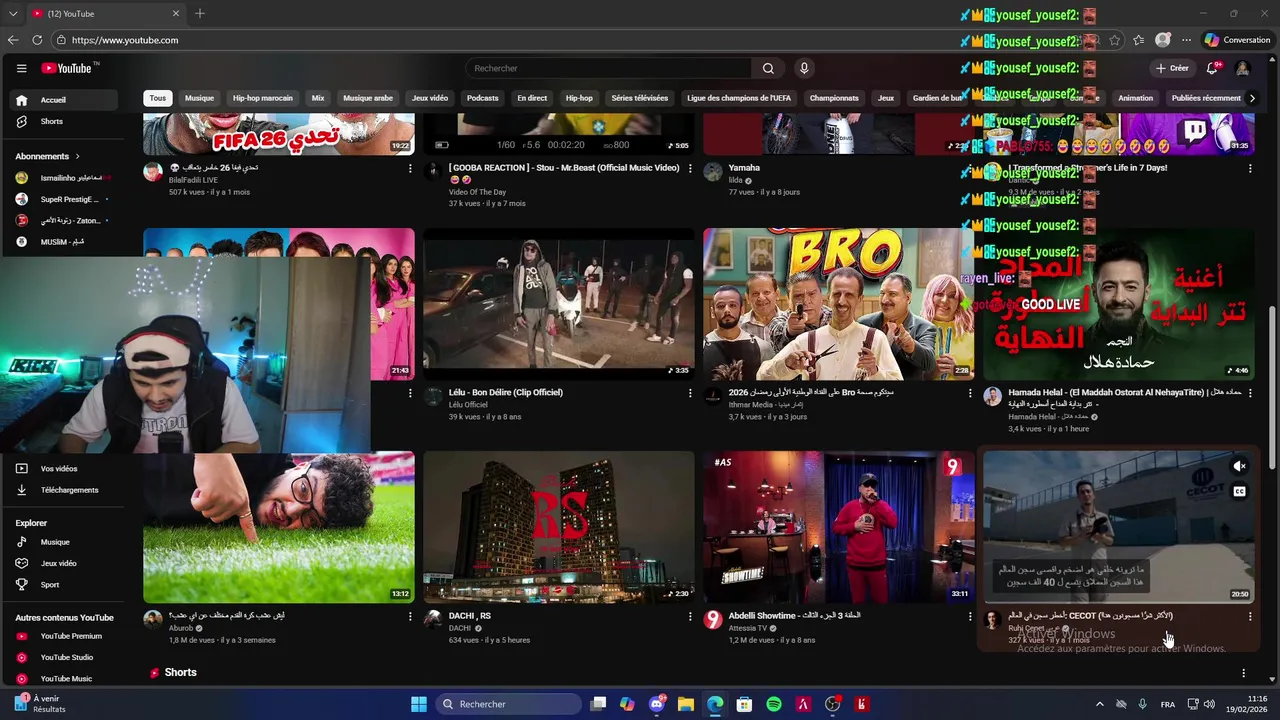Open the Copilot Conversation button
The width and height of the screenshot is (1280, 720).
pos(1237,40)
